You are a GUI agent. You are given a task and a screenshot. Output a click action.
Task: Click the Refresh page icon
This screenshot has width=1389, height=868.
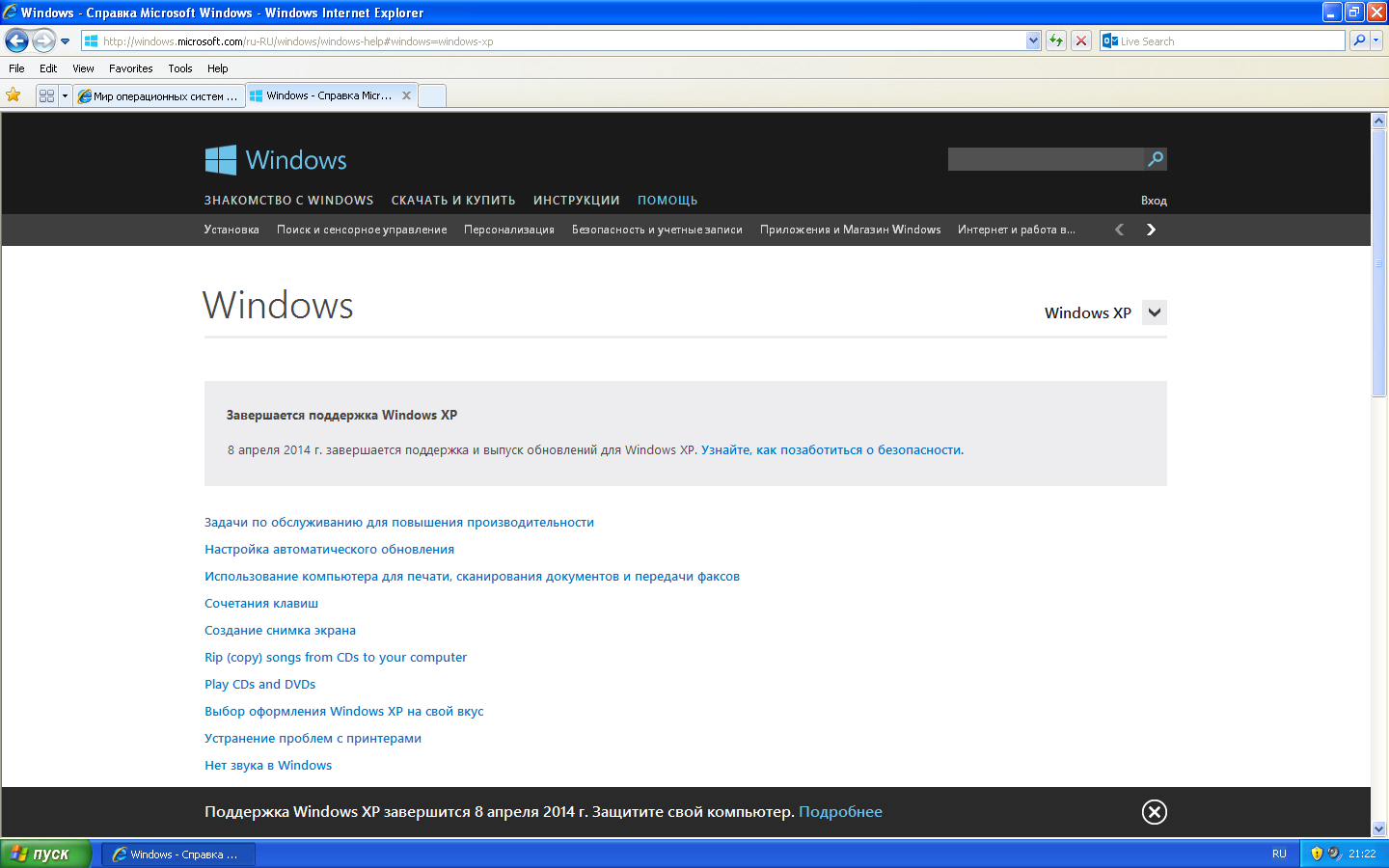pos(1056,41)
